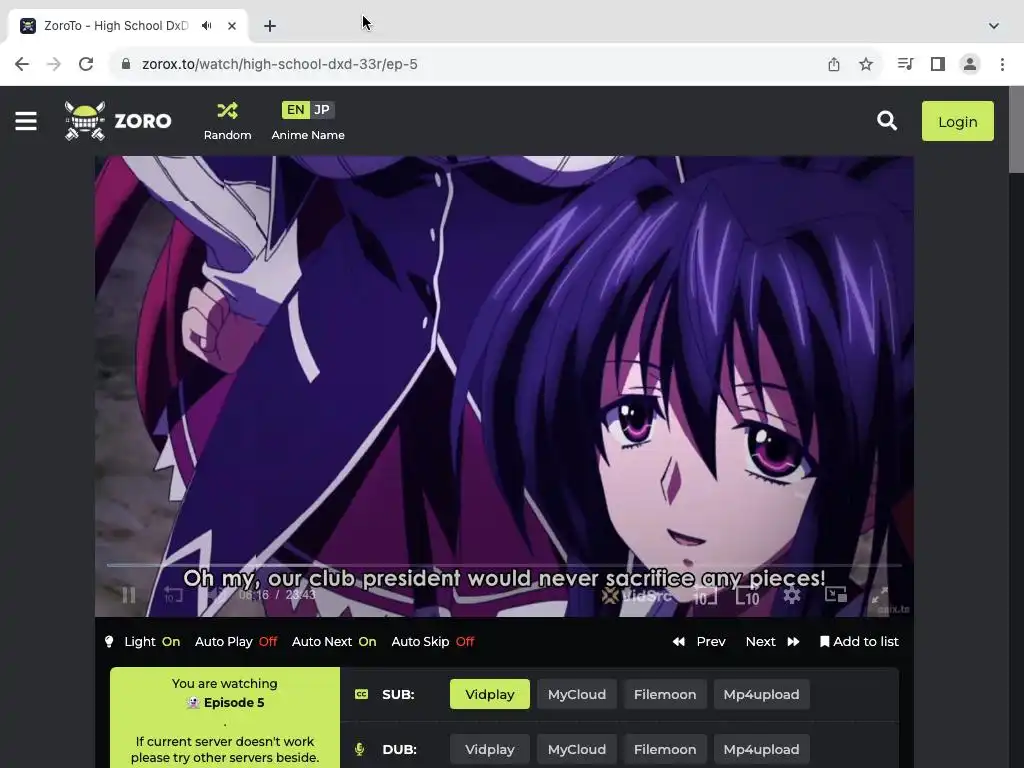Viewport: 1024px width, 768px height.
Task: Select DUB Filemoon server
Action: click(665, 749)
